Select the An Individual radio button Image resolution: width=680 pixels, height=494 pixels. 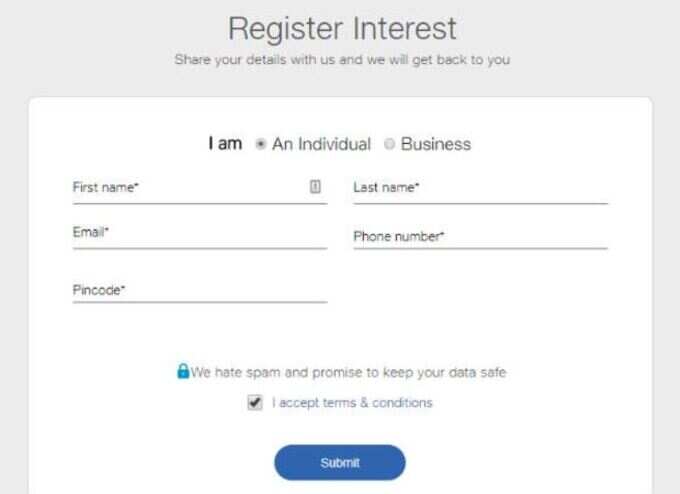[260, 144]
